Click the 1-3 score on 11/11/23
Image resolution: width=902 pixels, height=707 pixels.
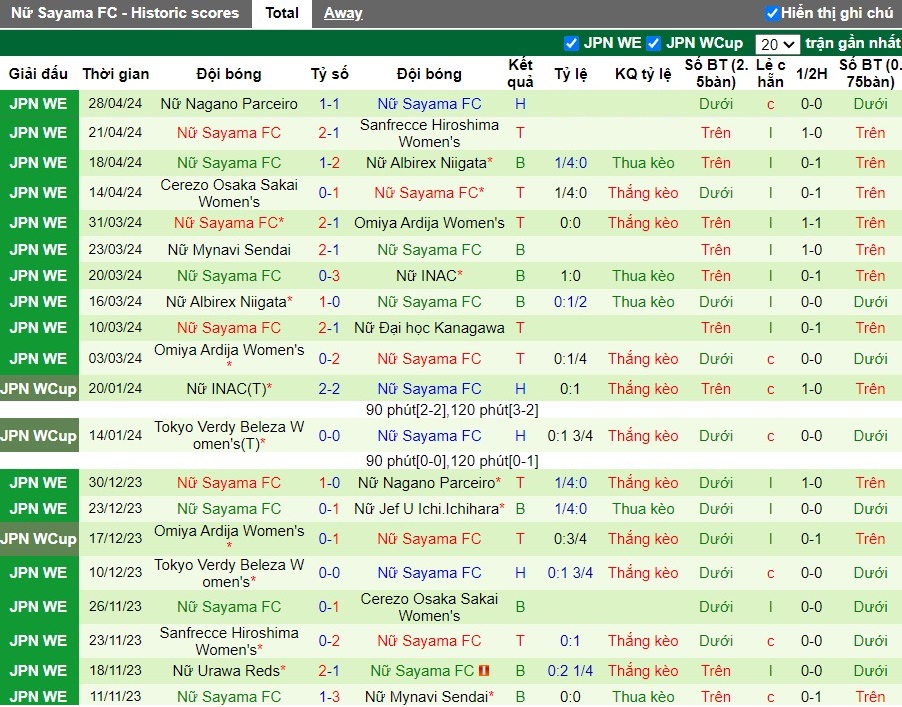[329, 697]
